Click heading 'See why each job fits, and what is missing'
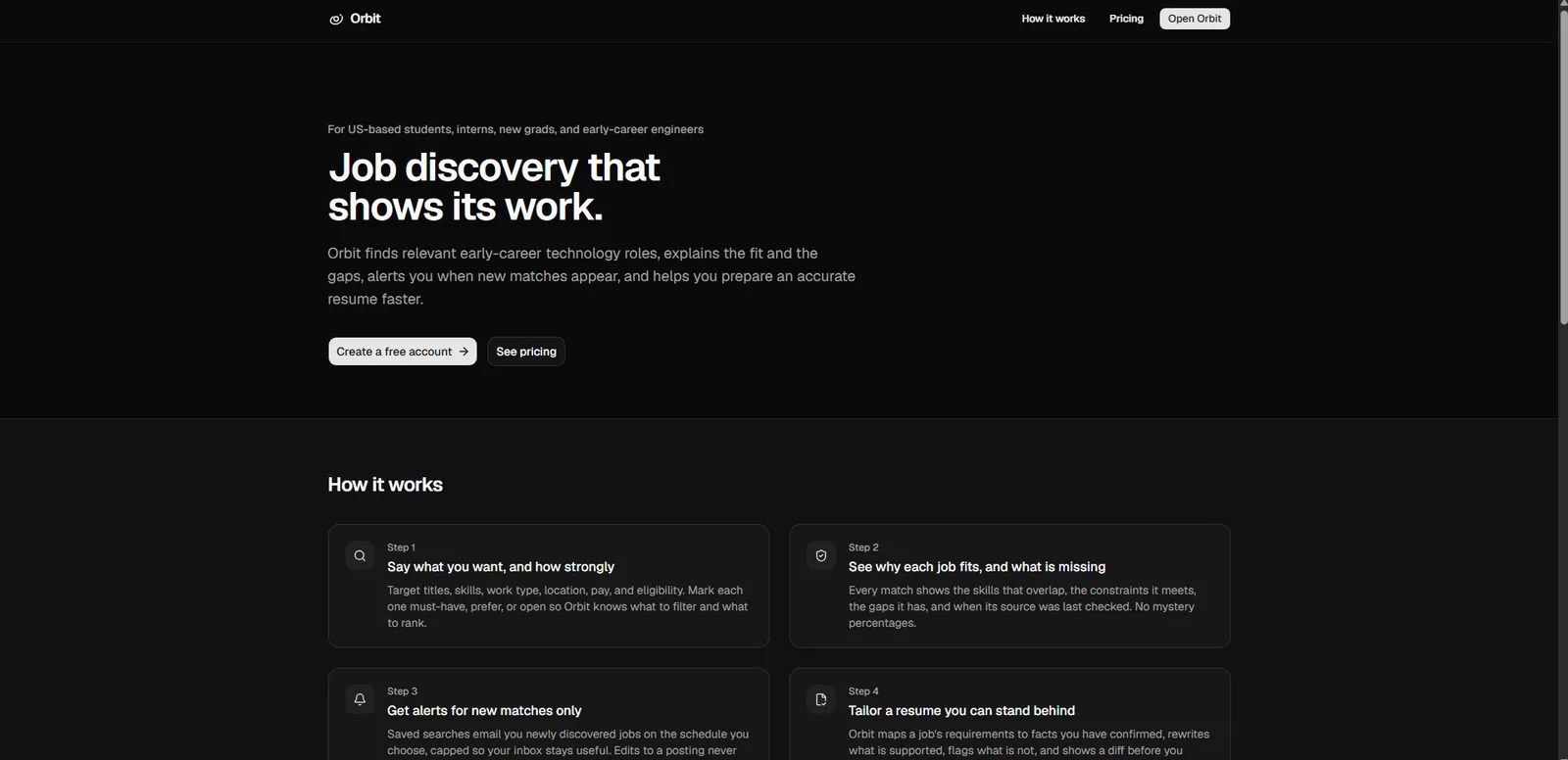 click(x=977, y=567)
